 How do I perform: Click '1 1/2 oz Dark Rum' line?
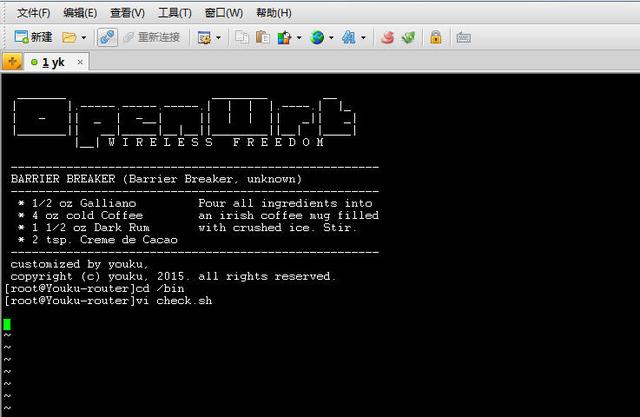91,228
